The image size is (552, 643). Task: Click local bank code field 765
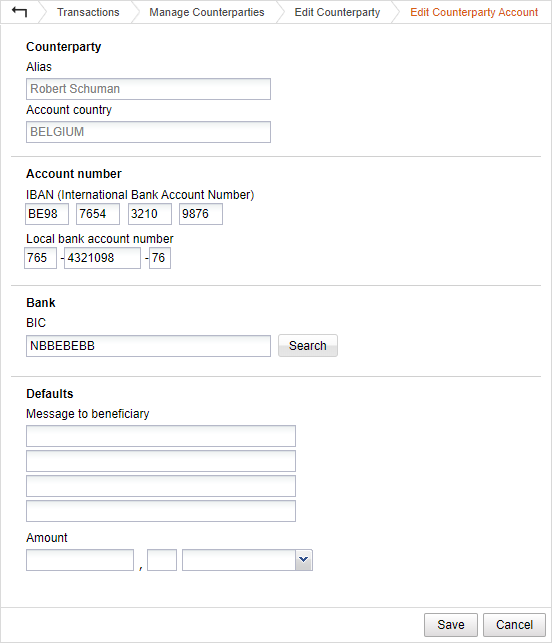[x=41, y=258]
